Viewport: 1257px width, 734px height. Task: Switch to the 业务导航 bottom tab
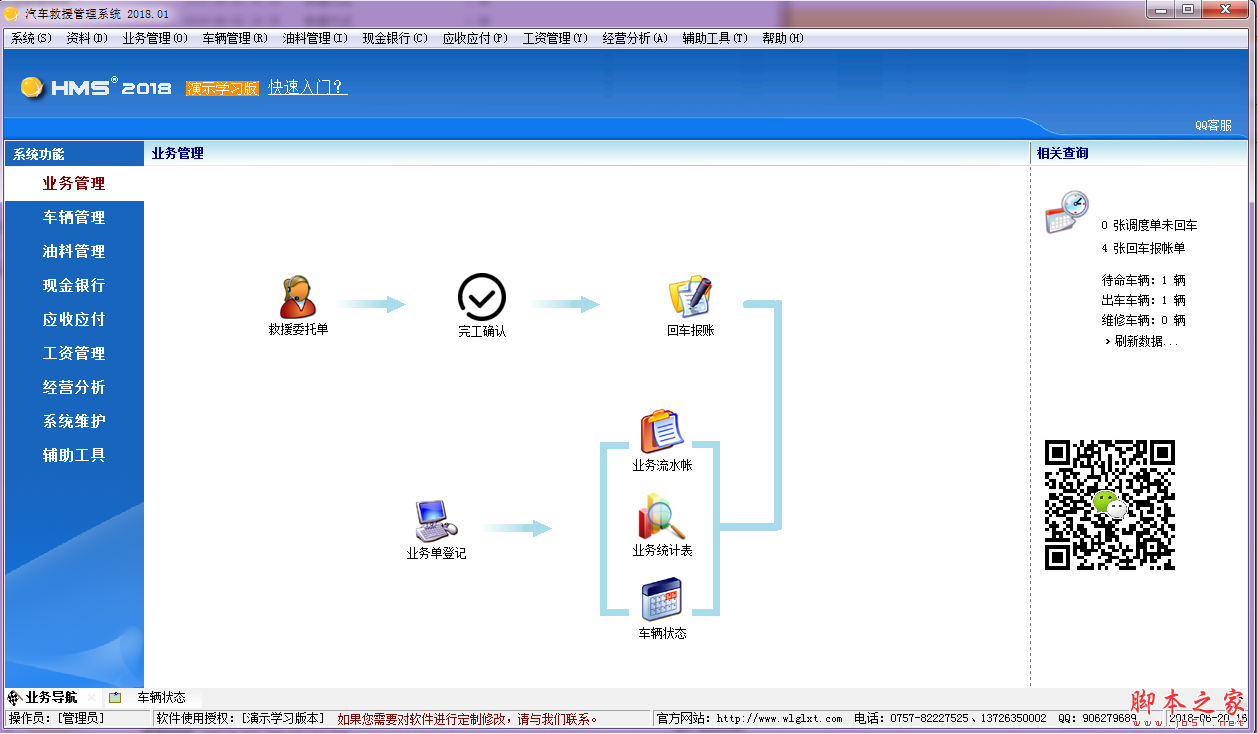coord(48,695)
